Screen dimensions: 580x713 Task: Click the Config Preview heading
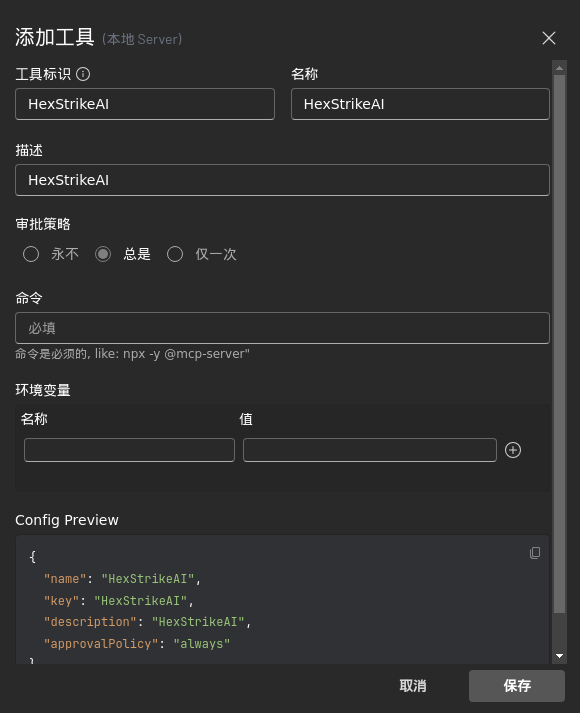tap(67, 520)
